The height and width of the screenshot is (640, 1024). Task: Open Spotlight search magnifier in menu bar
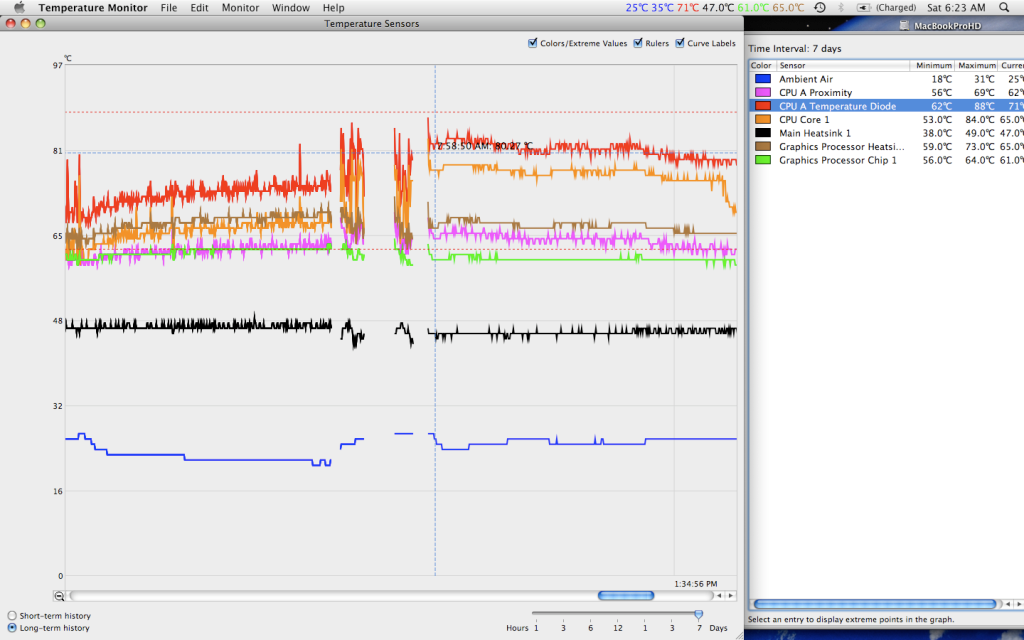pyautogui.click(x=1004, y=8)
